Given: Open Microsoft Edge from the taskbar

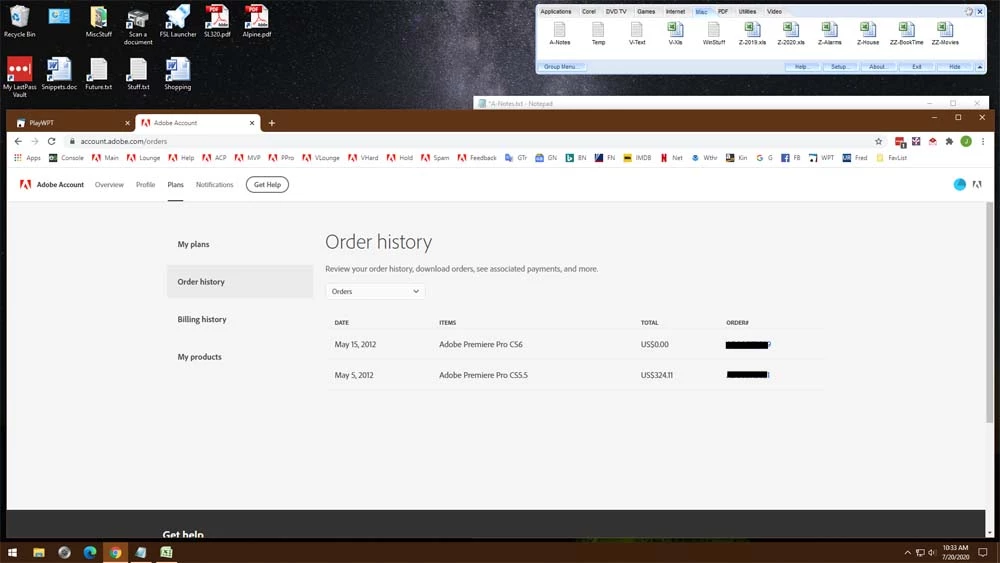Looking at the screenshot, I should click(x=90, y=552).
